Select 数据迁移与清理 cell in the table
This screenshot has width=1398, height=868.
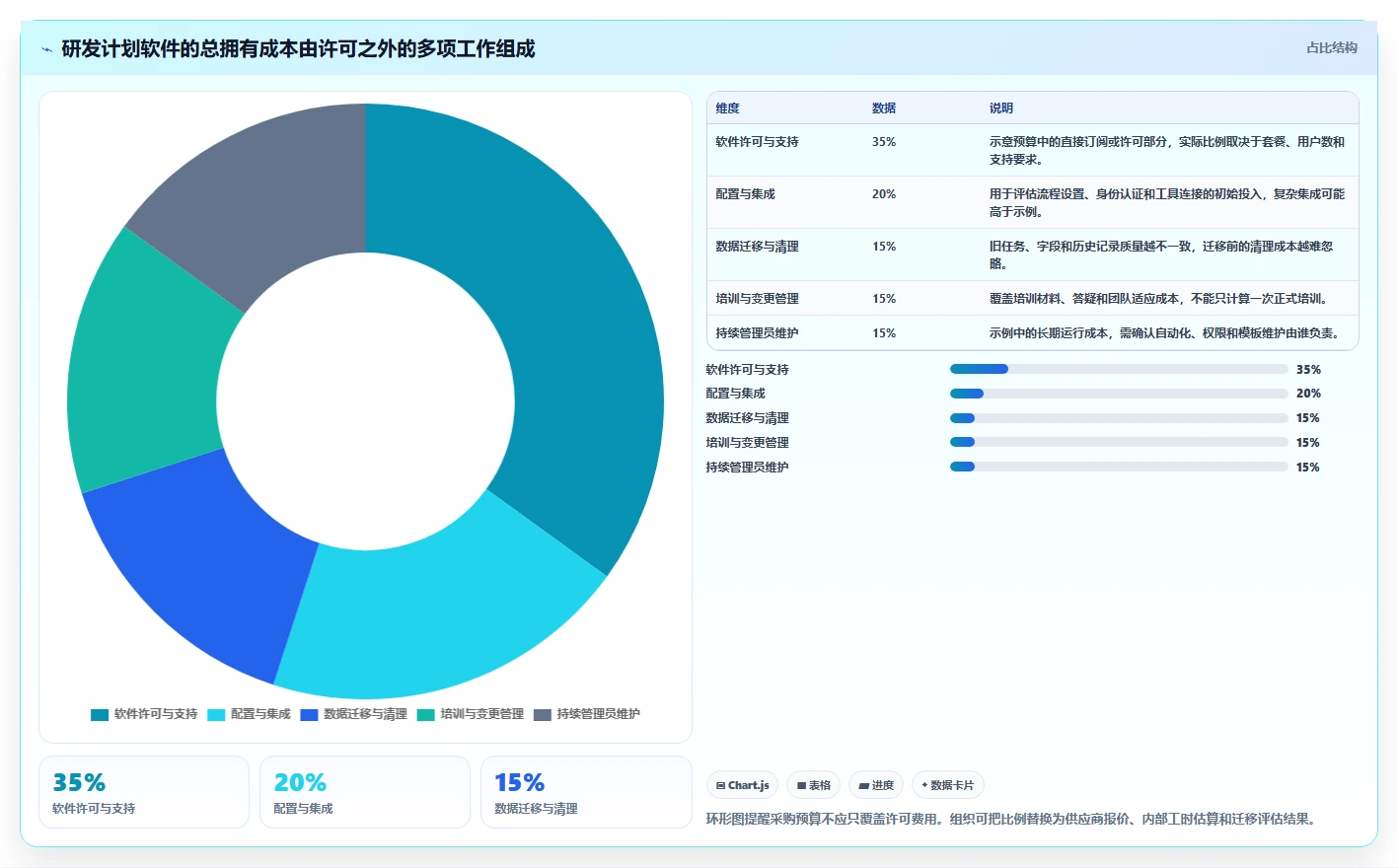click(757, 247)
